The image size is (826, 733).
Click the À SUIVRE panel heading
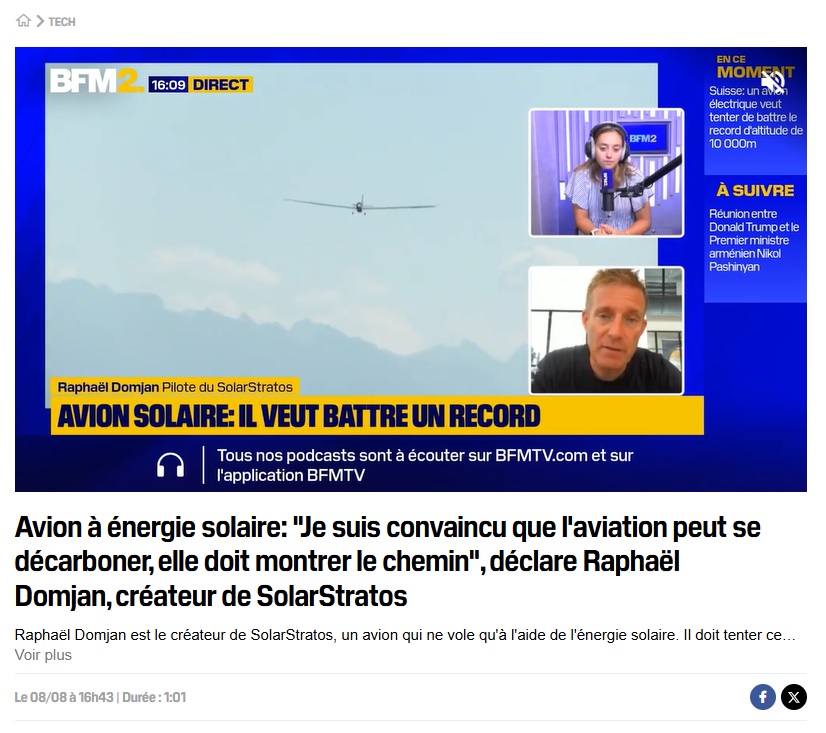(x=755, y=190)
